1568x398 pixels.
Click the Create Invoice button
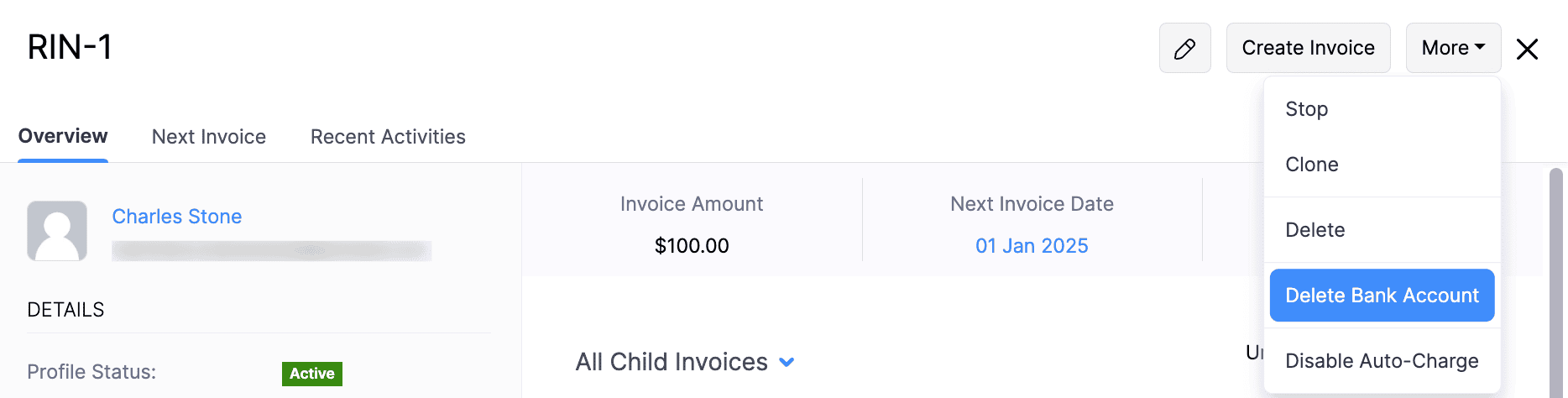coord(1308,49)
